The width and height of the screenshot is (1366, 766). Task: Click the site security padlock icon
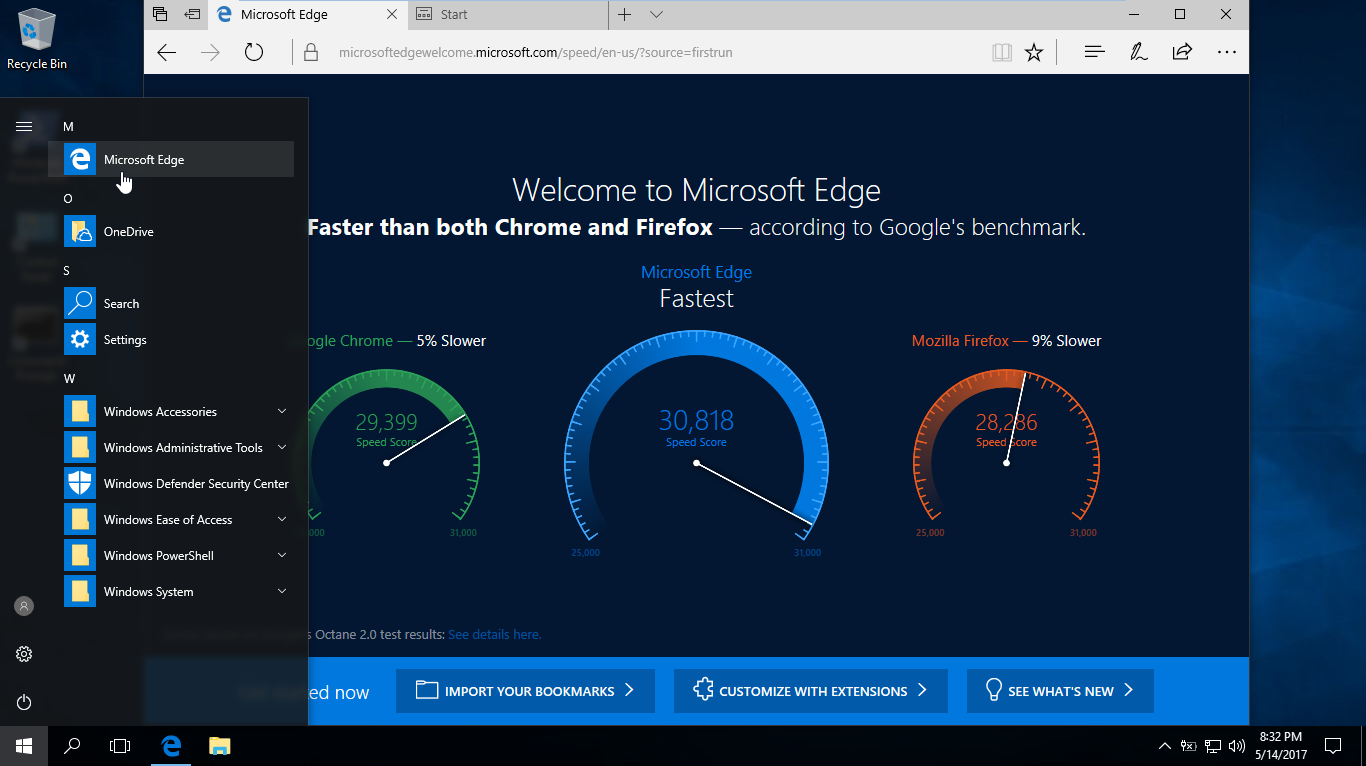click(x=307, y=51)
